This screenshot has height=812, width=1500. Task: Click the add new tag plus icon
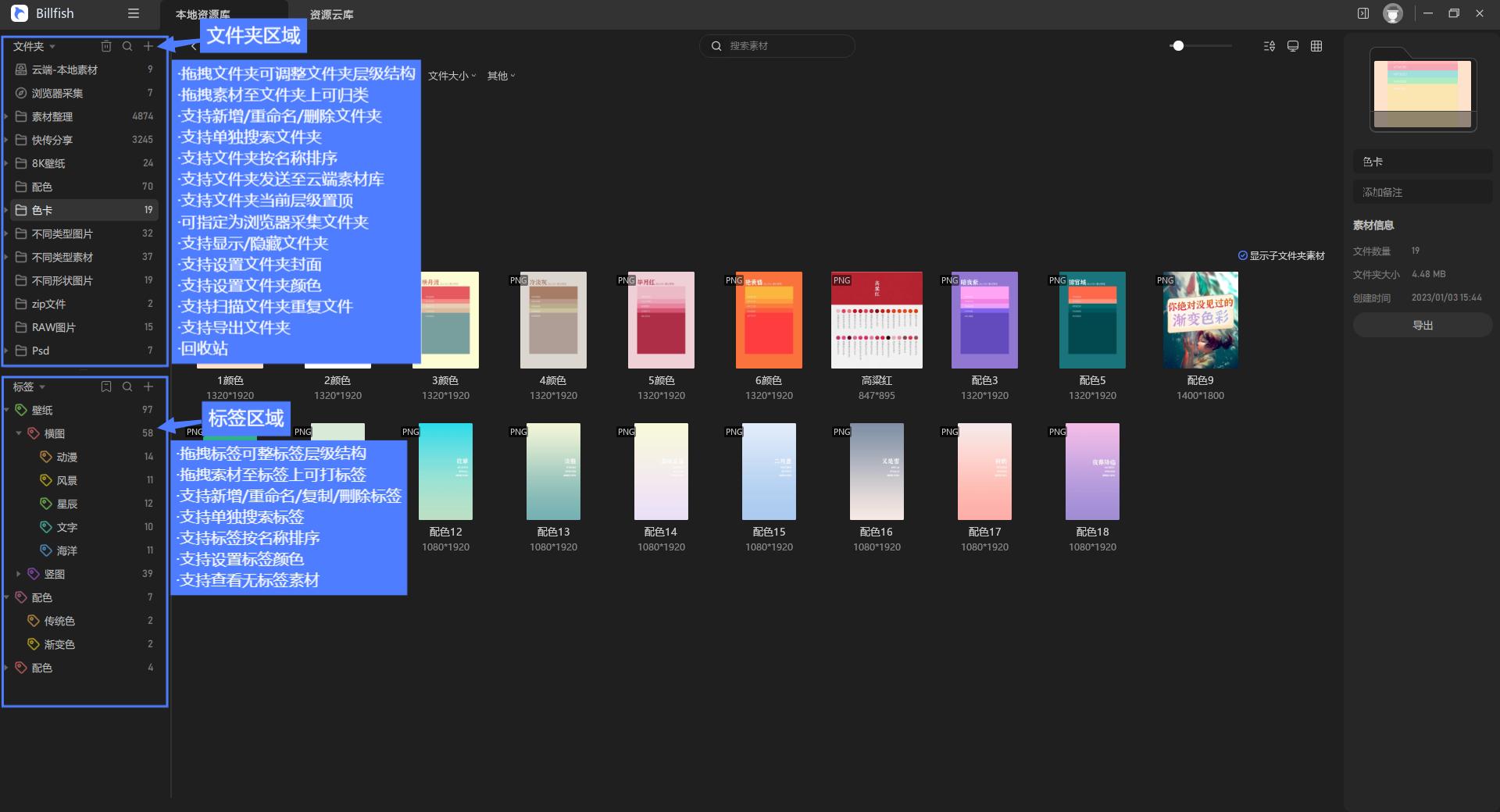pos(148,386)
